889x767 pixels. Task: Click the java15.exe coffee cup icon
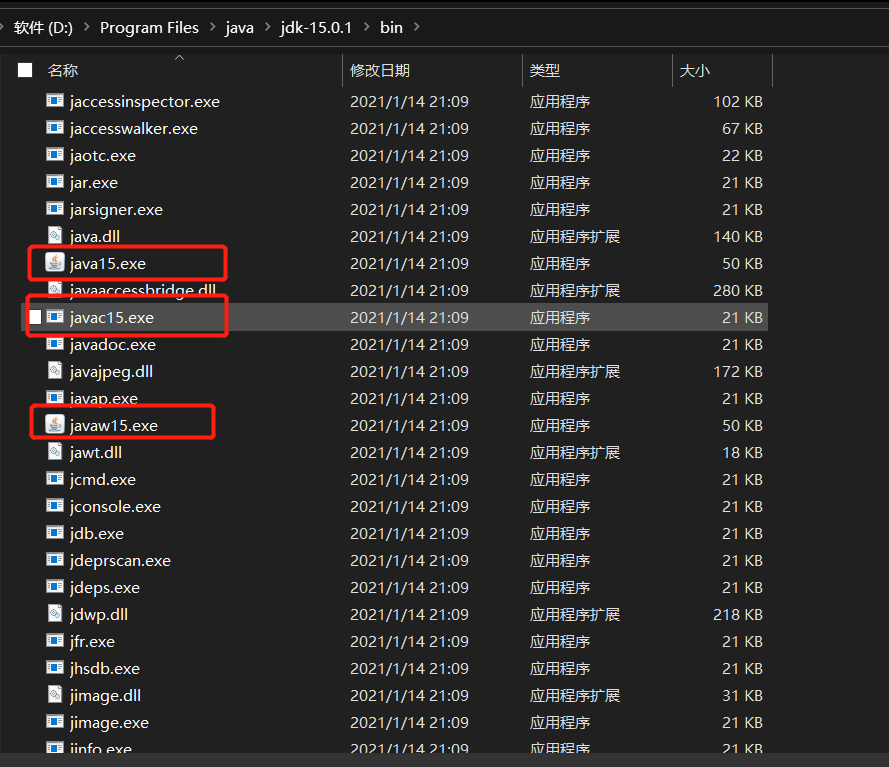click(x=54, y=263)
